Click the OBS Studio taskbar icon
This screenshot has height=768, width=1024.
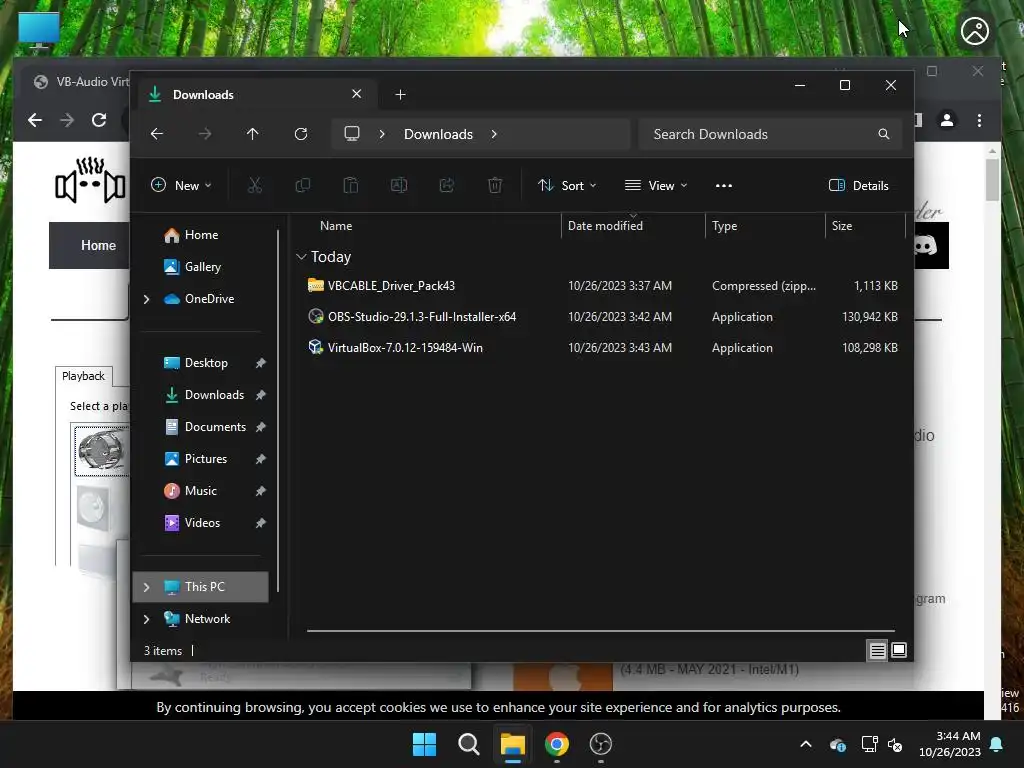pyautogui.click(x=601, y=744)
